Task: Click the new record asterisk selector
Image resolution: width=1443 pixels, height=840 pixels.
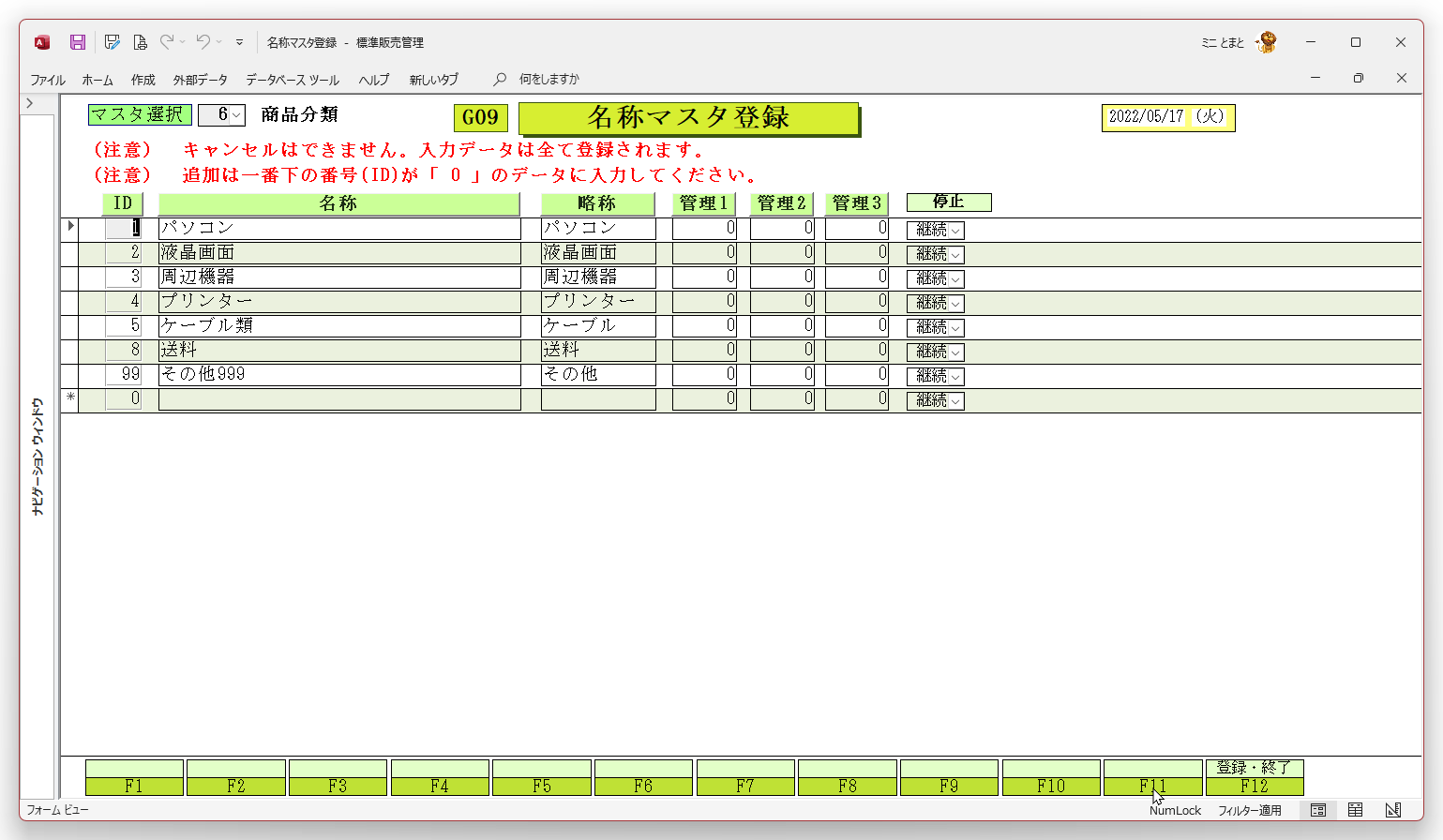Action: (x=70, y=397)
